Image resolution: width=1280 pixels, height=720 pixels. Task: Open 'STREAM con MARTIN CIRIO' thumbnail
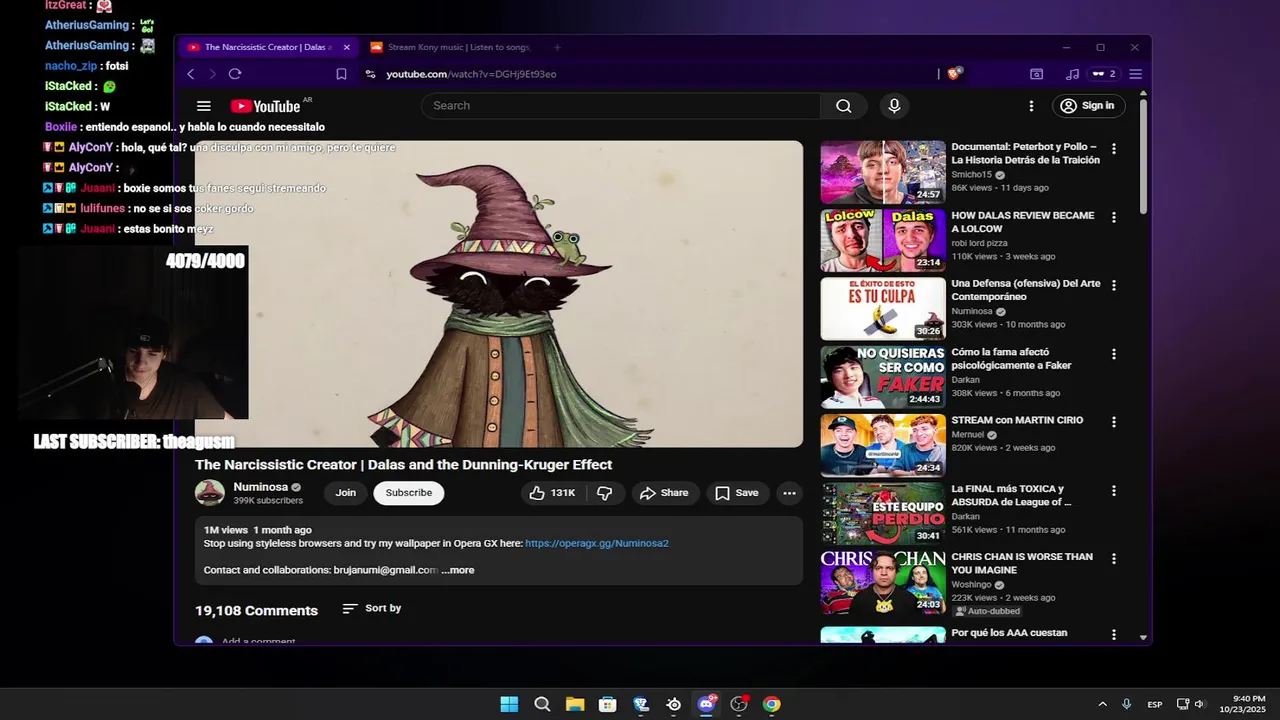pyautogui.click(x=883, y=445)
